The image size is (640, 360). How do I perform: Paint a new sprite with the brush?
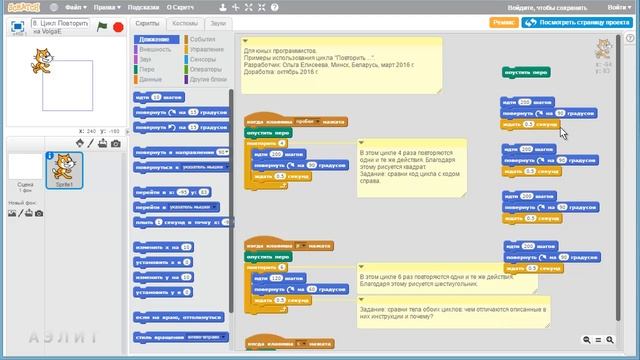91,143
